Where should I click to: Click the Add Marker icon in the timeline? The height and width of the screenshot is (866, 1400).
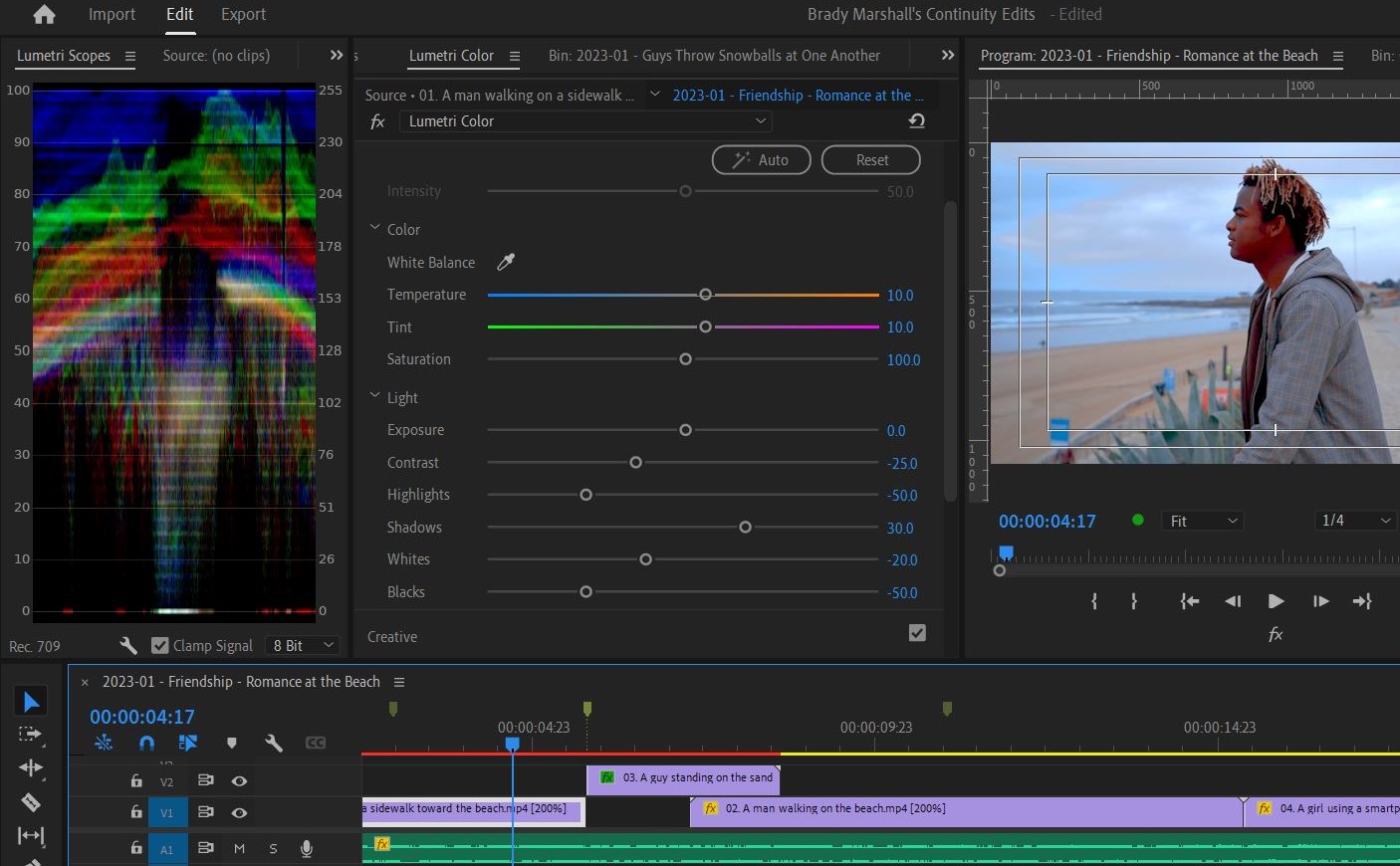[231, 743]
